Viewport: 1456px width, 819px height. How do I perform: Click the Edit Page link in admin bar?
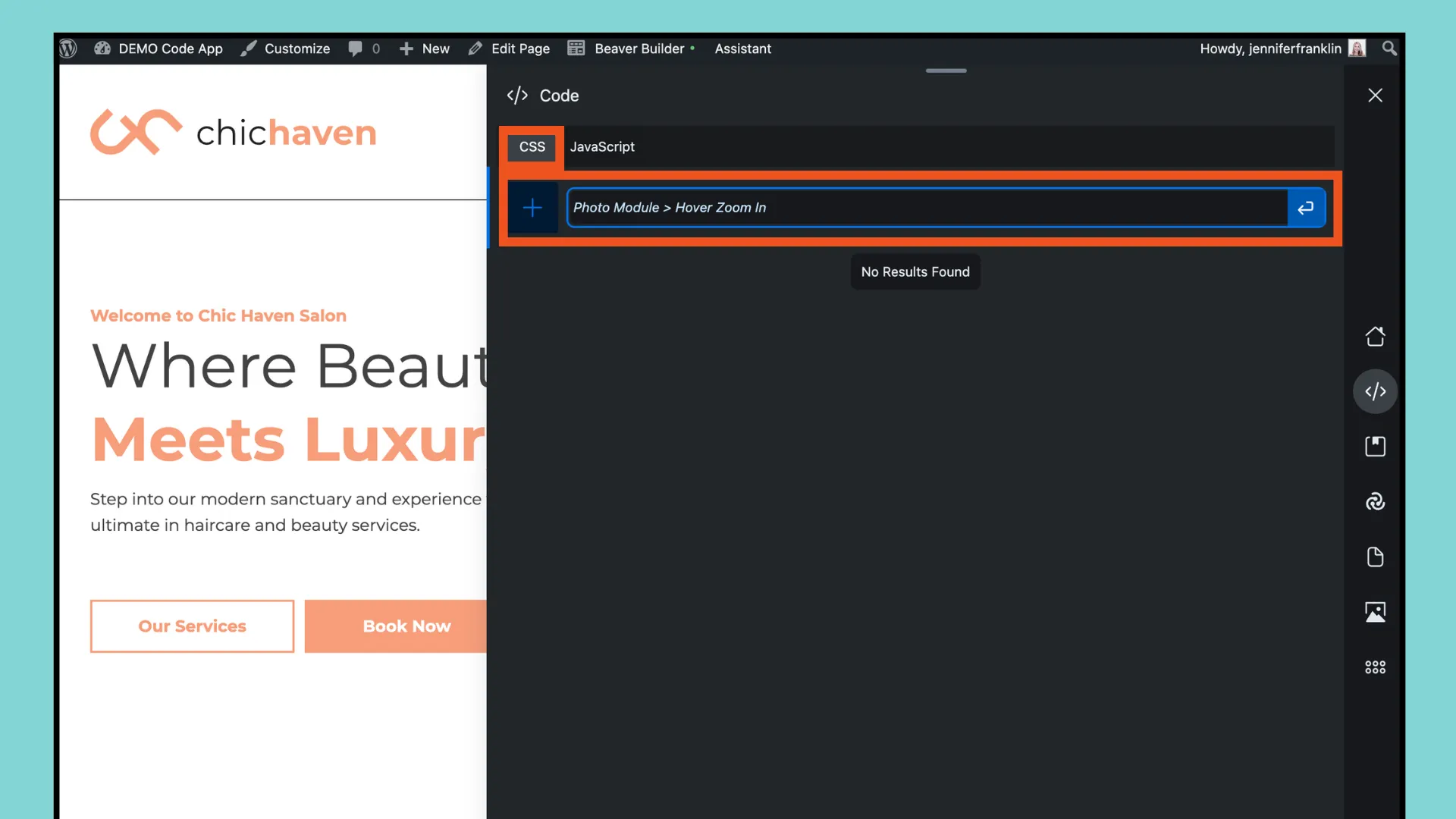click(520, 48)
